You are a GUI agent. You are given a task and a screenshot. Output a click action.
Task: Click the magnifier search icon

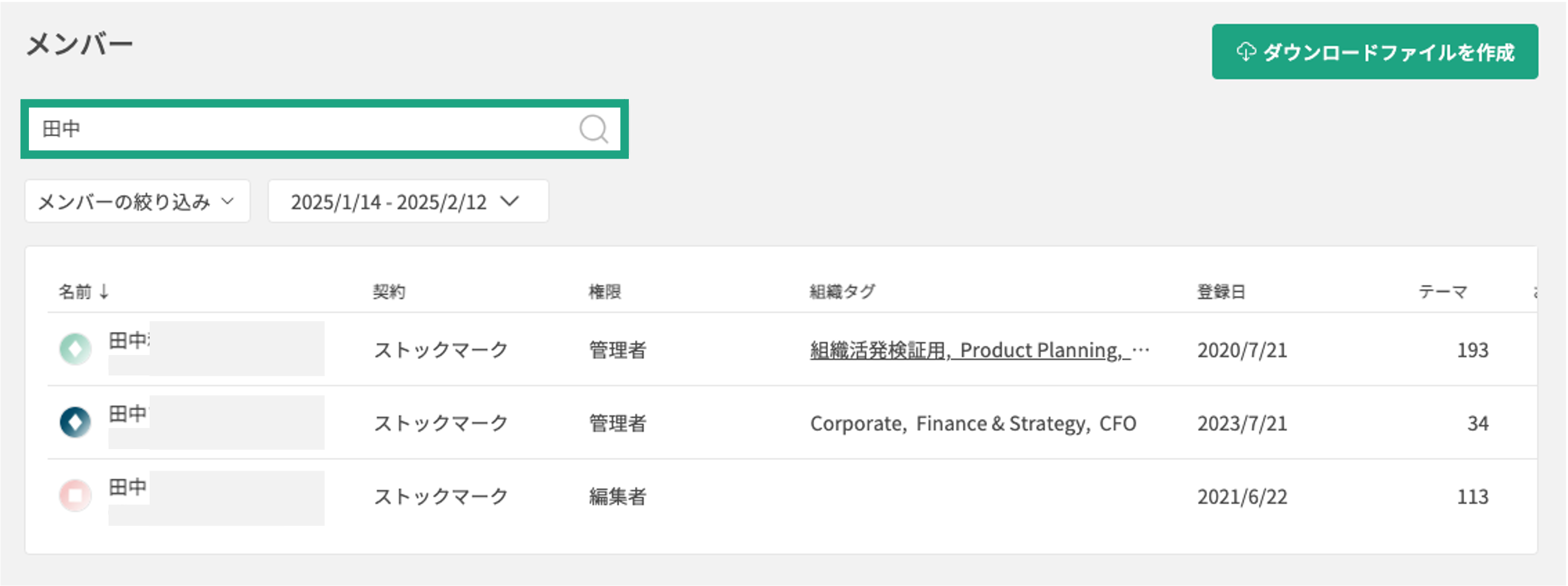(593, 129)
